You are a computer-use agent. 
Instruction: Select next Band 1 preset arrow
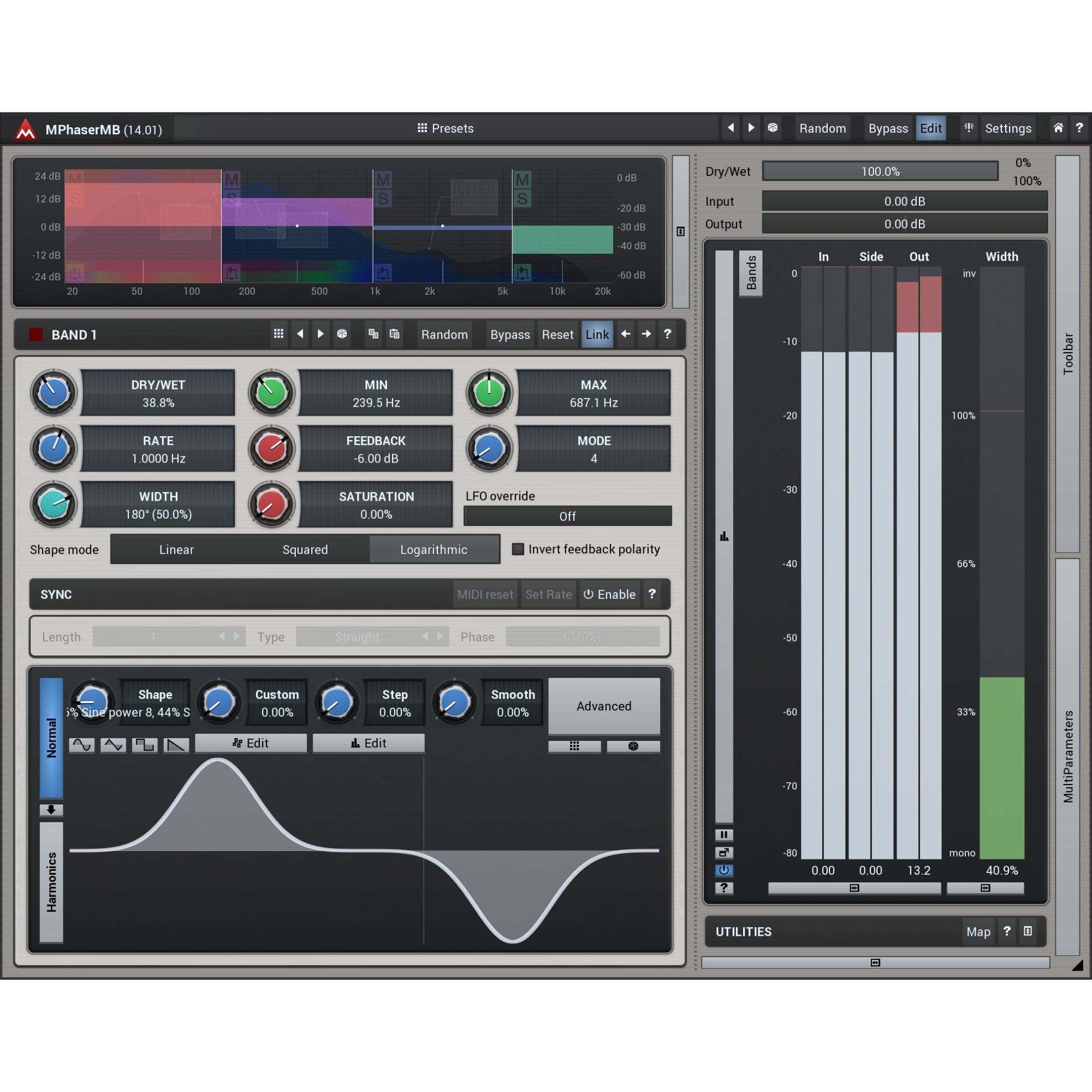[321, 334]
